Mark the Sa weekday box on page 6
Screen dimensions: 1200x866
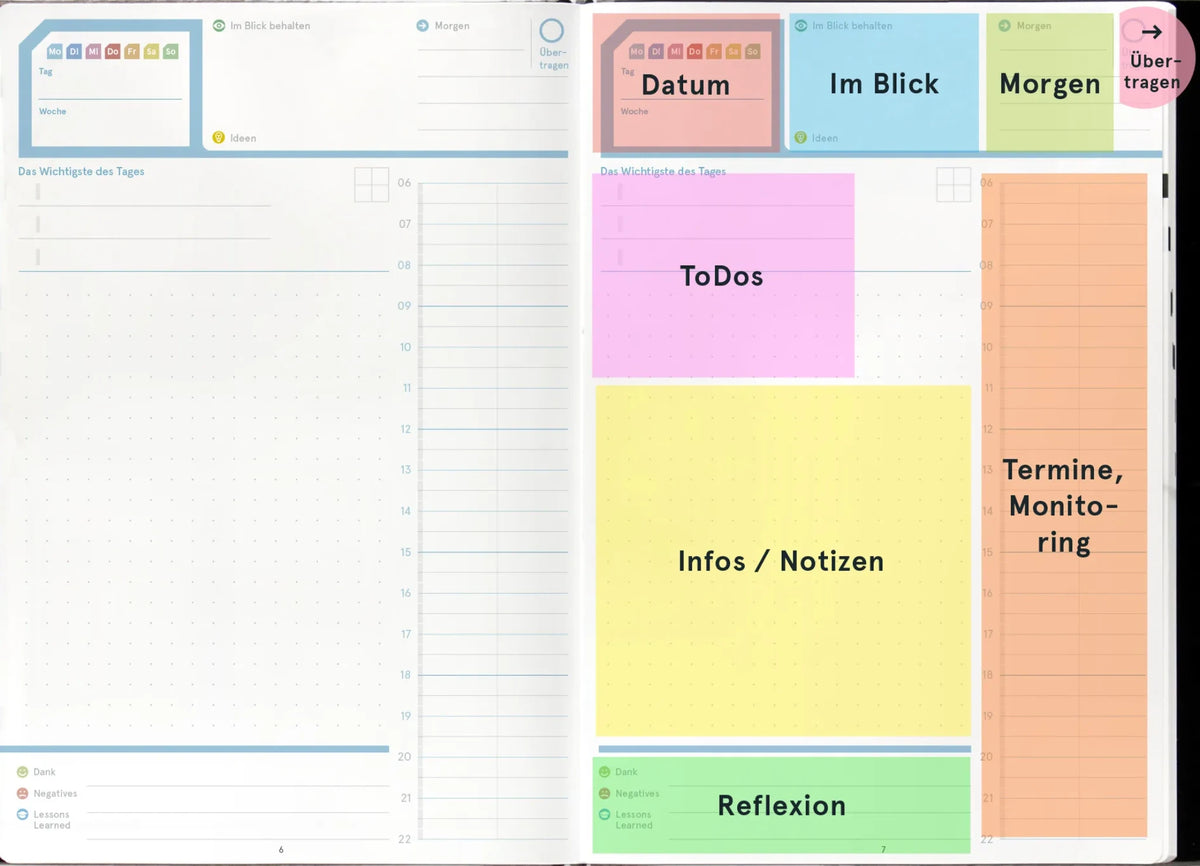(x=151, y=51)
